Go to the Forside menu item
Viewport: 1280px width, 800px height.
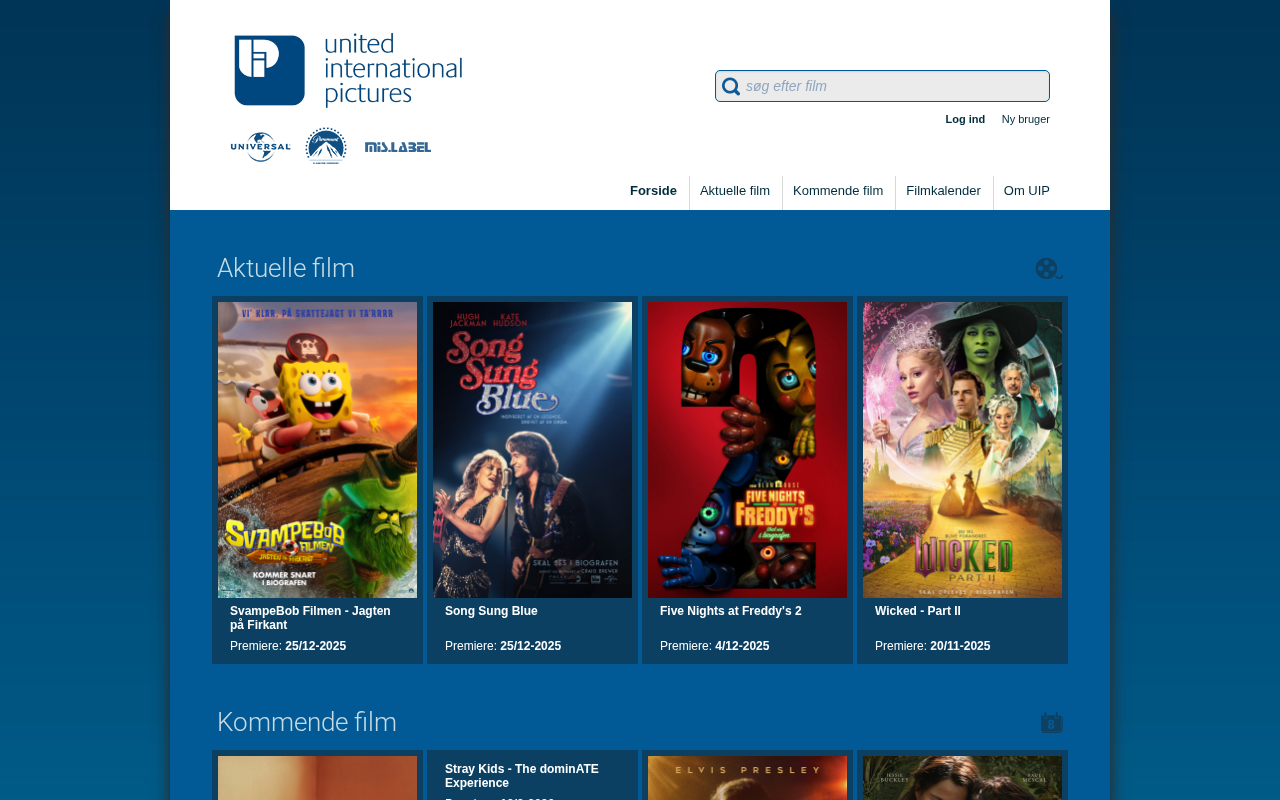click(653, 191)
